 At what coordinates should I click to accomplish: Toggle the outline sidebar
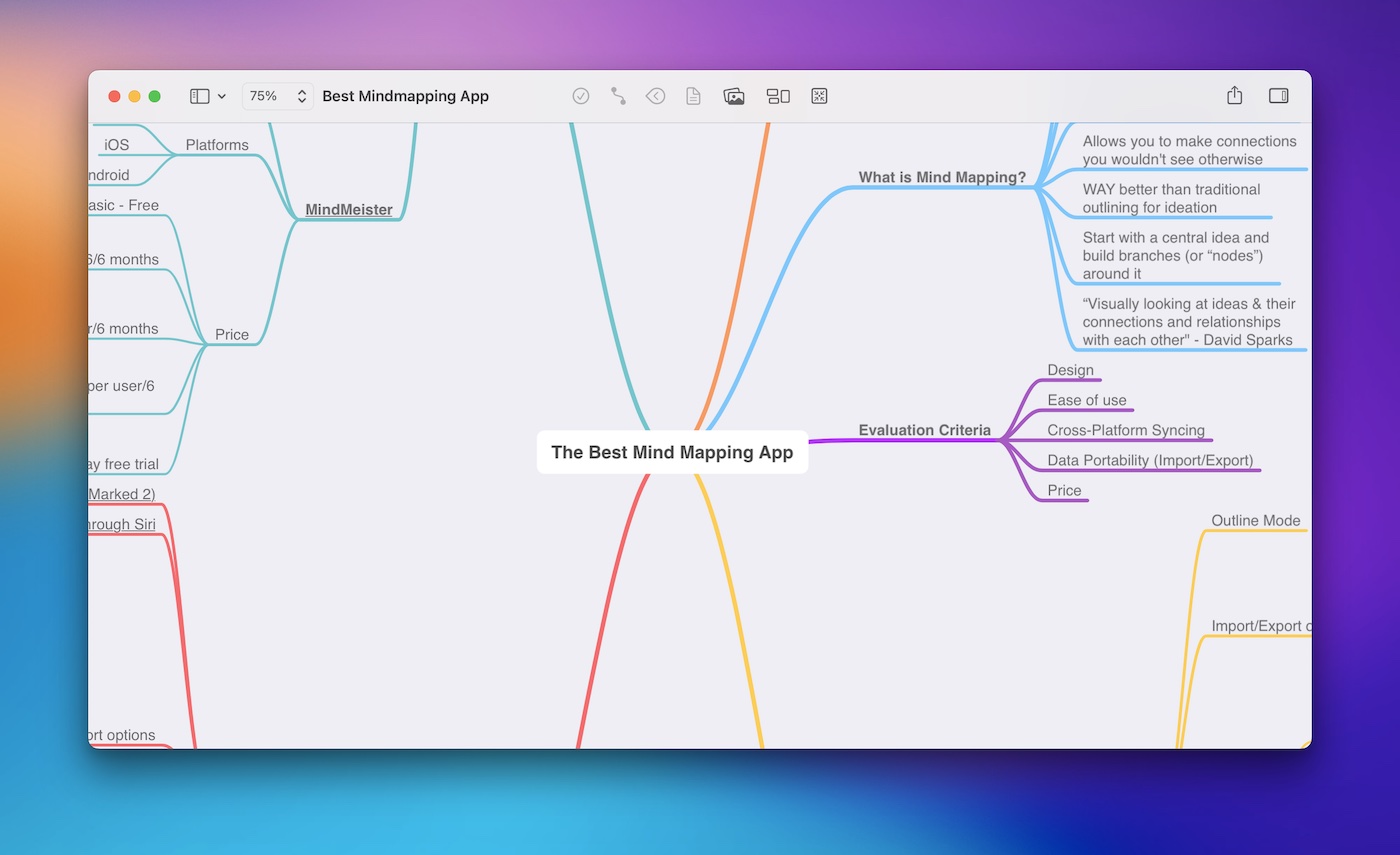[x=200, y=95]
